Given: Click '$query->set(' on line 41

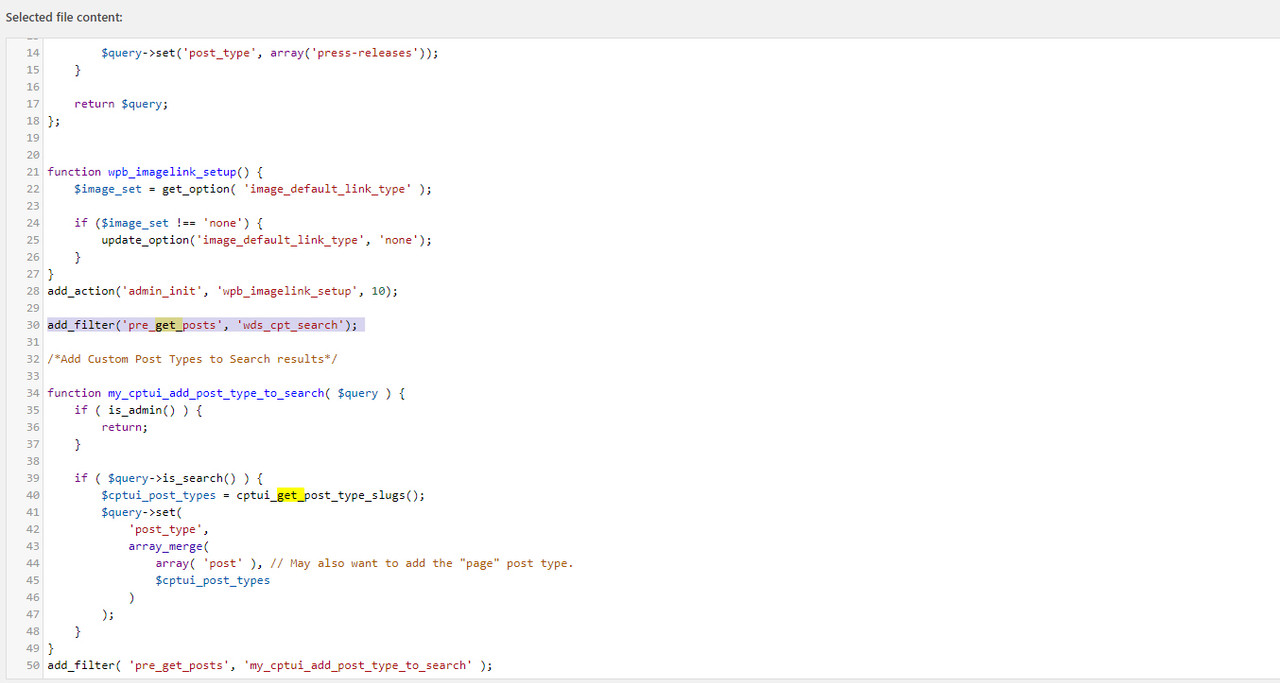Looking at the screenshot, I should [x=142, y=512].
